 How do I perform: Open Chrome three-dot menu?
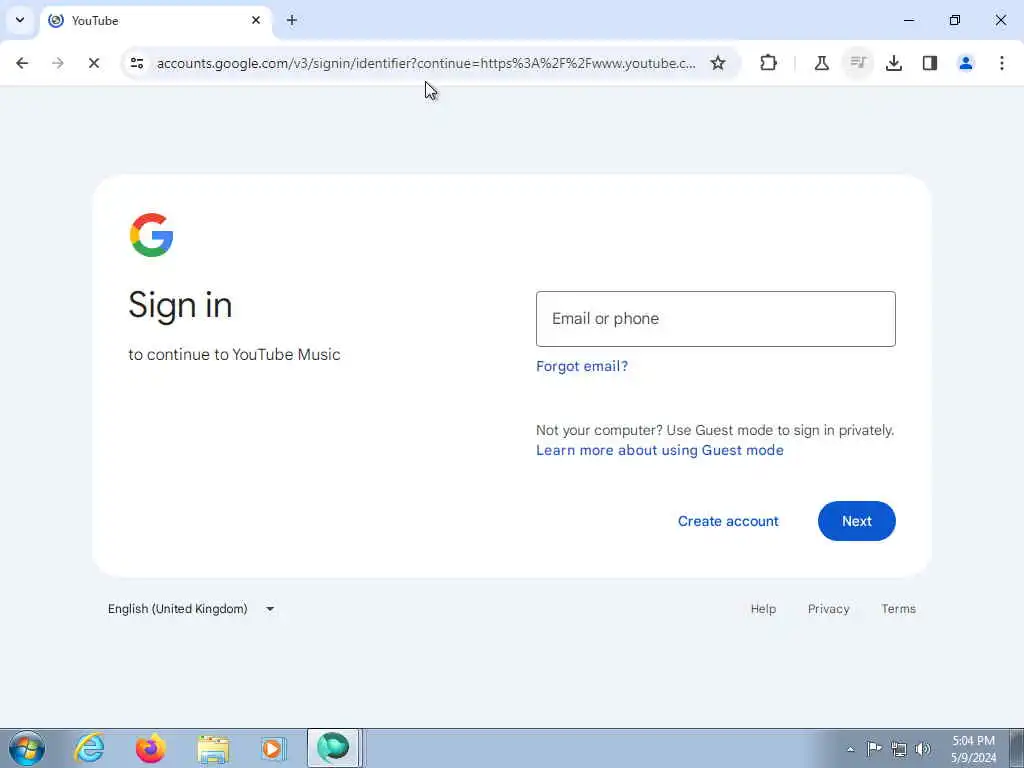pyautogui.click(x=1002, y=63)
